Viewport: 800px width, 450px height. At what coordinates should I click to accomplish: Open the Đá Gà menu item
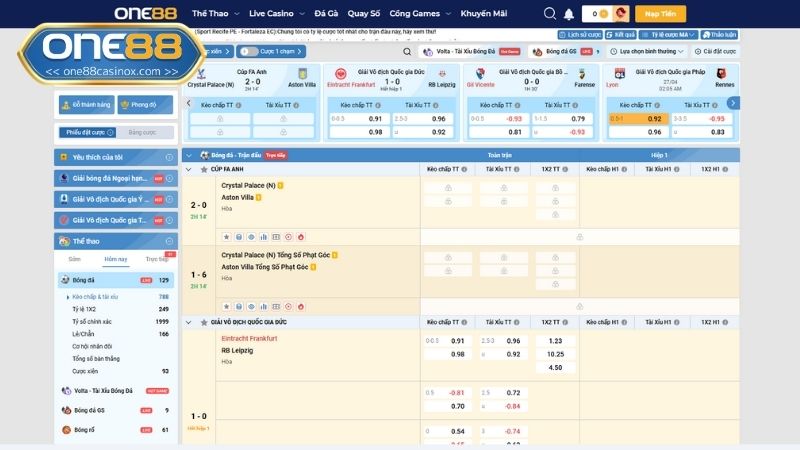click(x=326, y=14)
